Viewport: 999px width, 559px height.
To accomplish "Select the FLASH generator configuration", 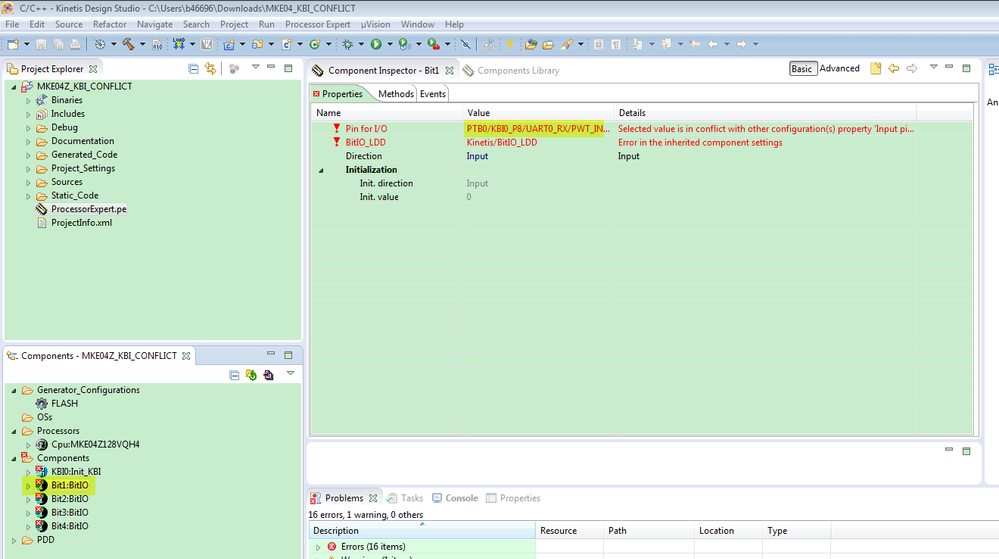I will pyautogui.click(x=64, y=403).
